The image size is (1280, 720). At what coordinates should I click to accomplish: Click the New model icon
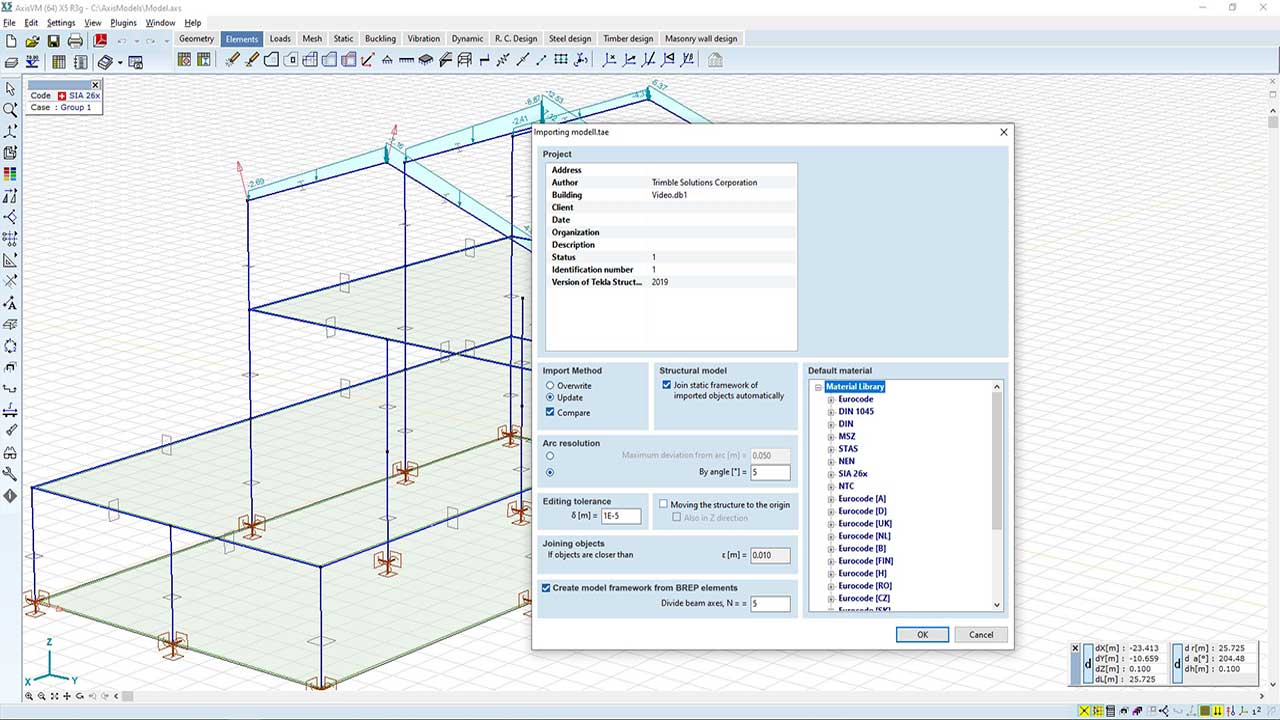pyautogui.click(x=11, y=41)
